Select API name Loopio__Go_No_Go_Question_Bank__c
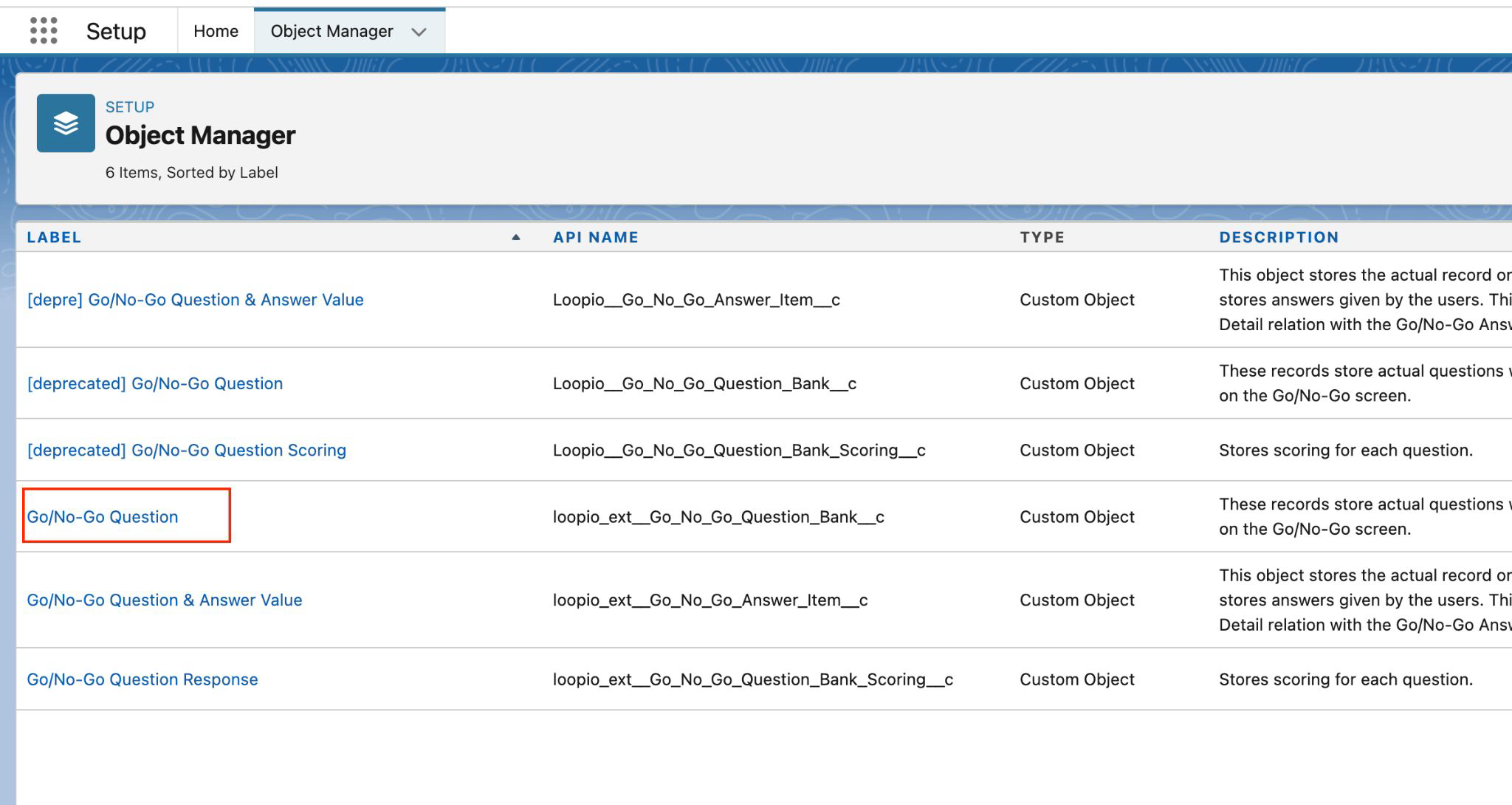The height and width of the screenshot is (805, 1512). pos(704,383)
